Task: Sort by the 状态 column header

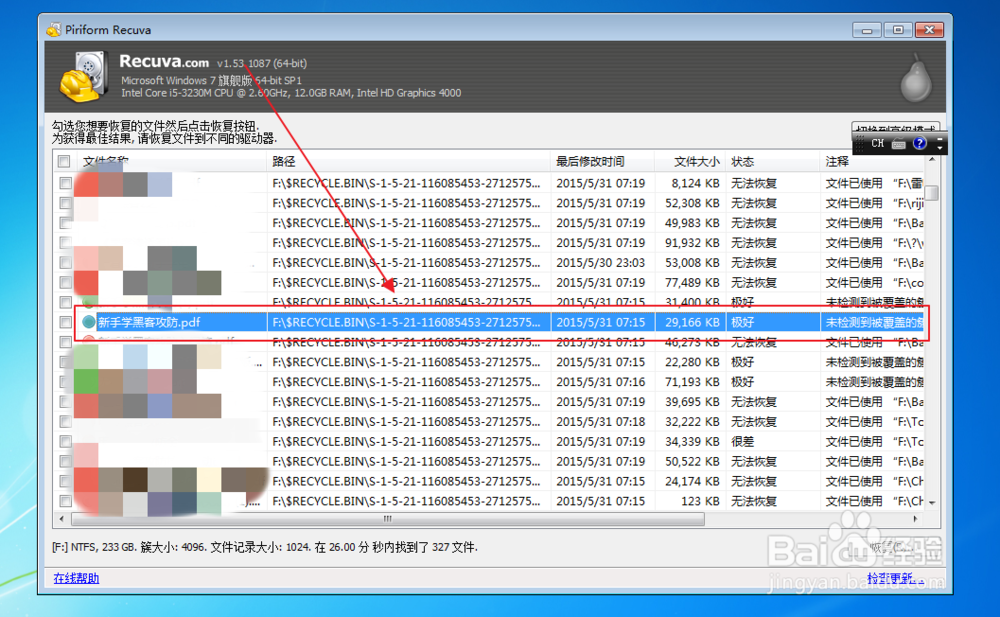Action: tap(773, 161)
